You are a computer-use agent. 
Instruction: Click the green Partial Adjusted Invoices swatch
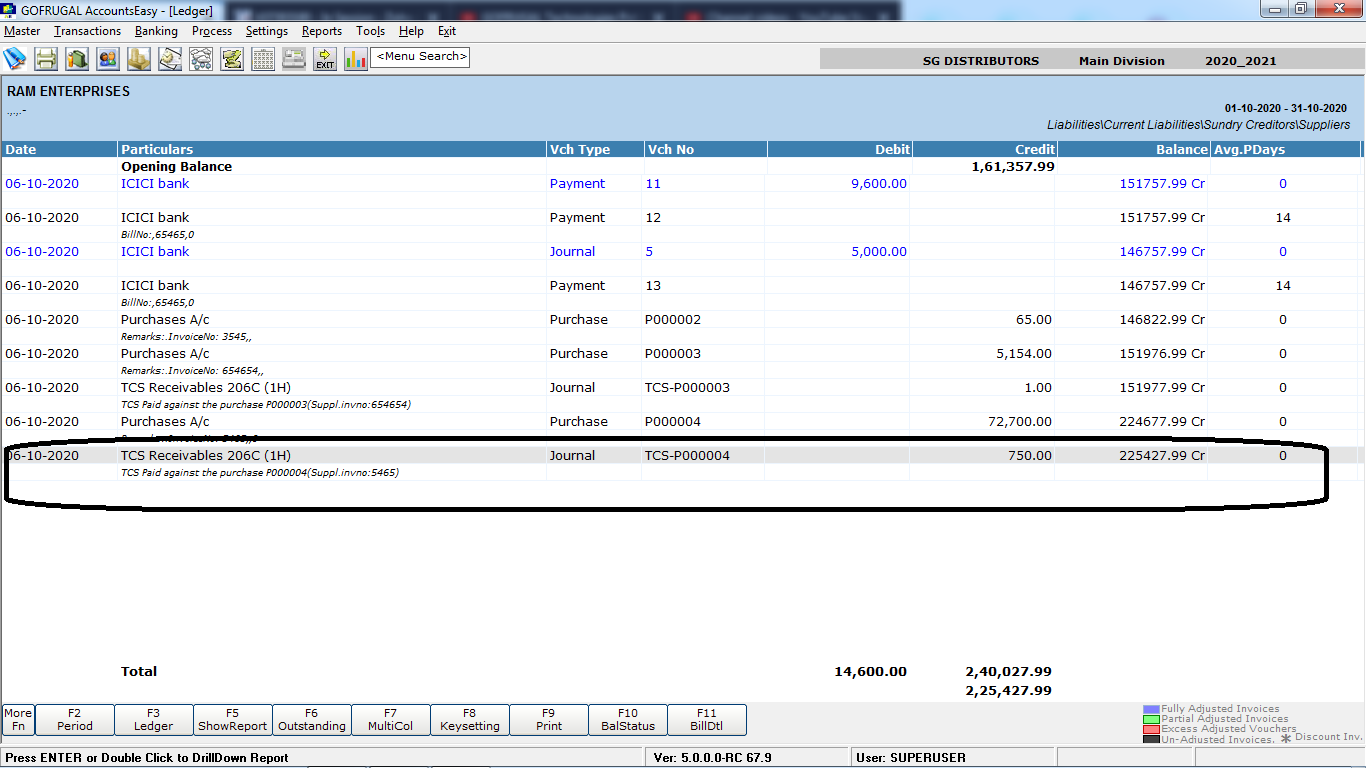[1151, 720]
